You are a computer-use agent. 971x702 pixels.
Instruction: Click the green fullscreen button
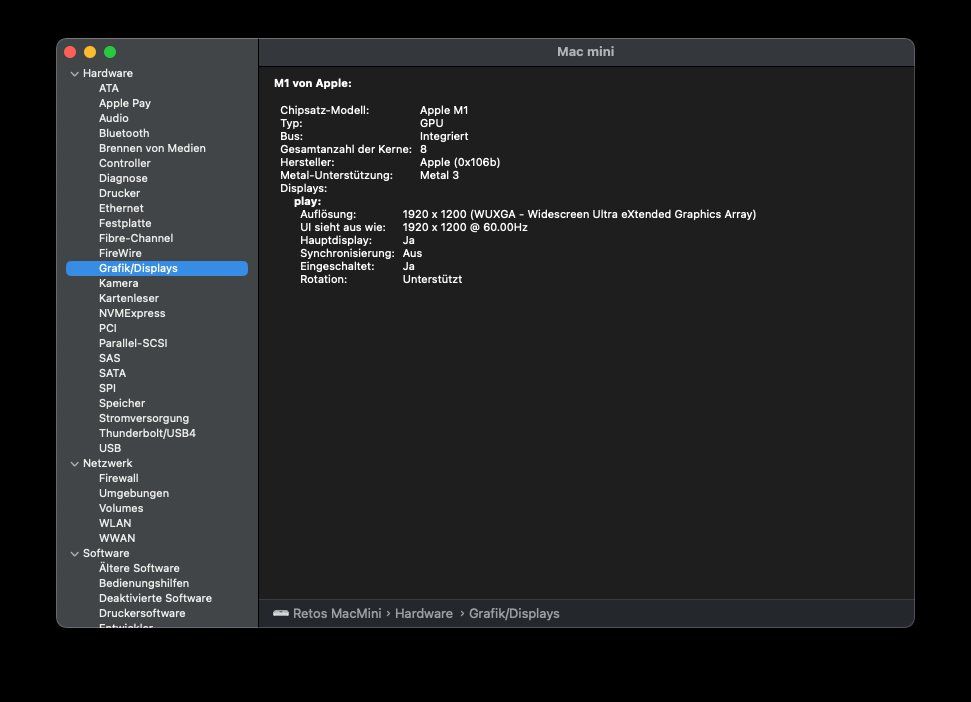pyautogui.click(x=110, y=52)
